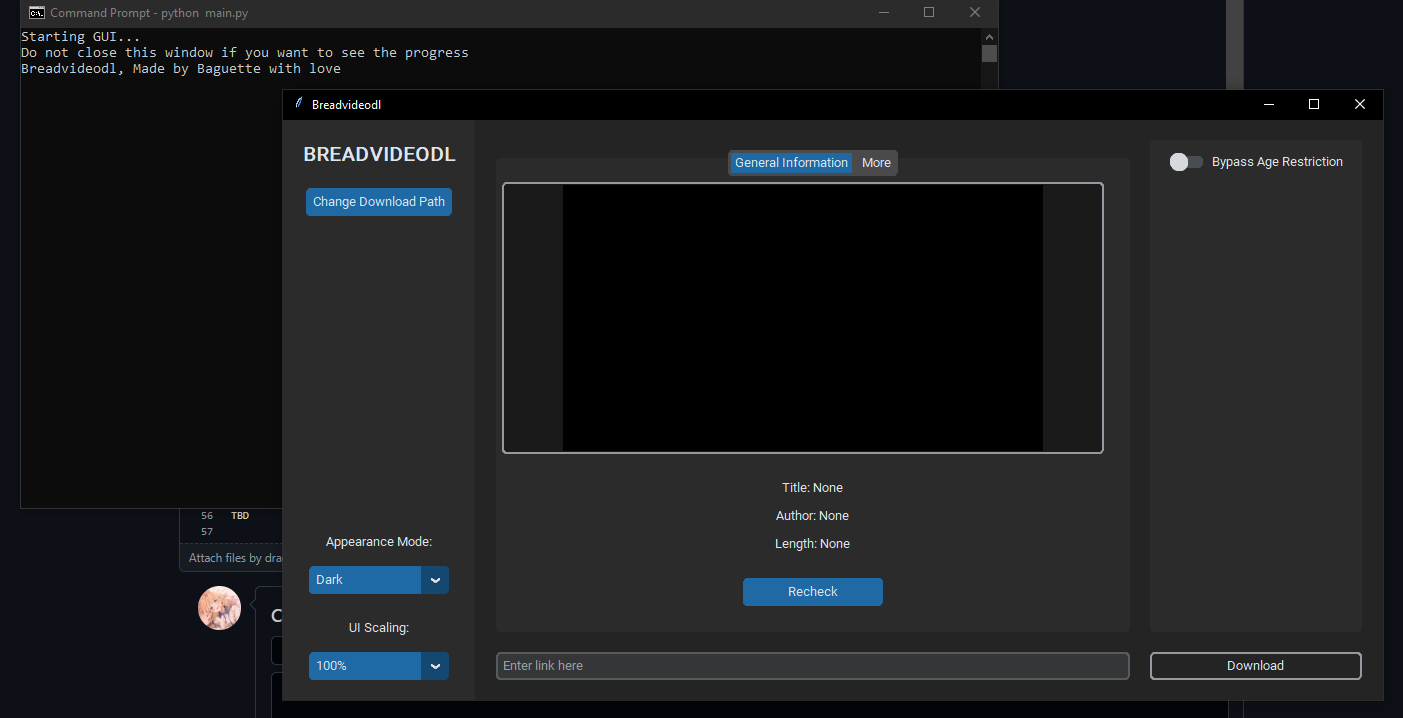This screenshot has height=718, width=1403.
Task: Expand the 100% scaling dropdown chevron
Action: 436,666
